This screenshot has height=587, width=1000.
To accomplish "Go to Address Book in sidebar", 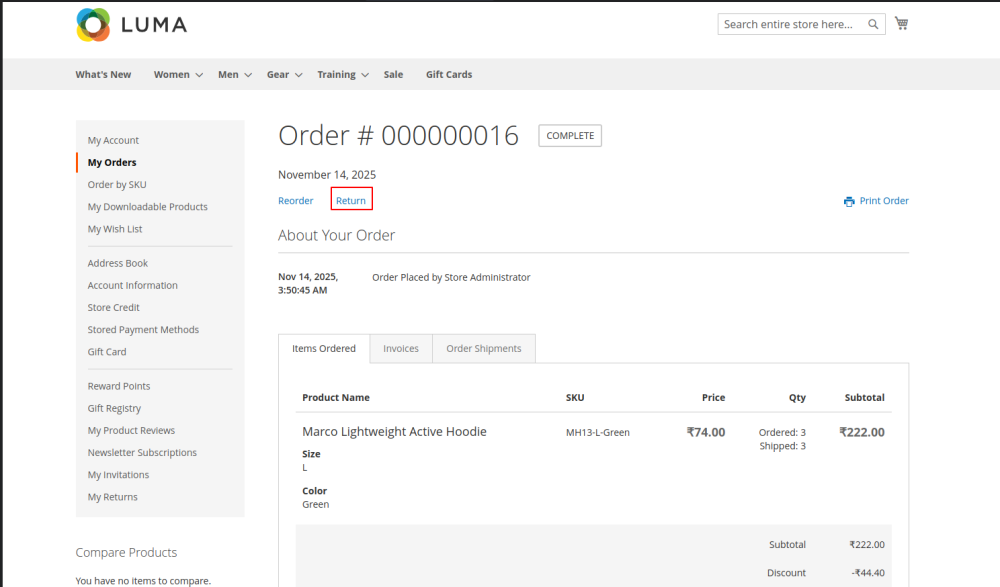I will (x=118, y=263).
